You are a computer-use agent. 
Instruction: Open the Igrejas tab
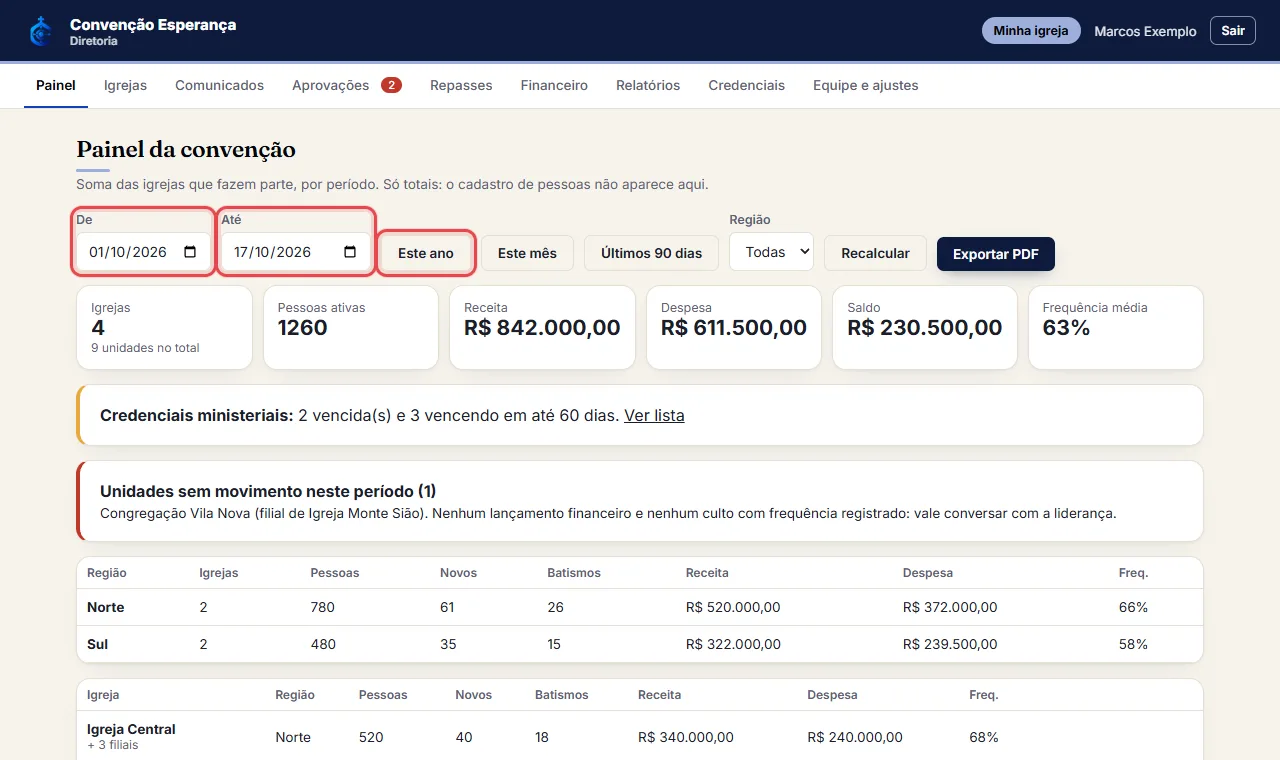[125, 85]
